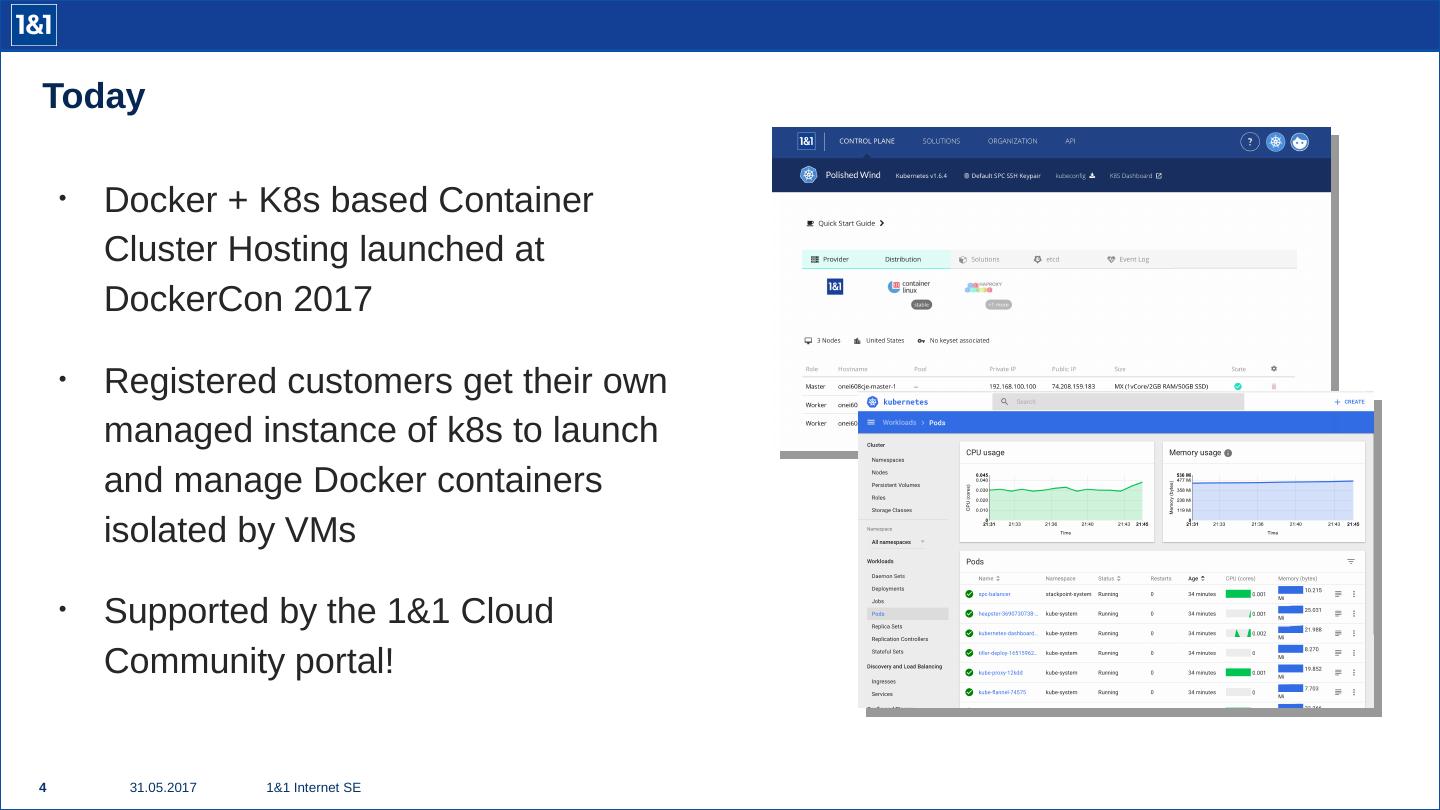Open the hamburger menu in the Kubernetes dashboard
This screenshot has width=1440, height=810.
pos(871,423)
